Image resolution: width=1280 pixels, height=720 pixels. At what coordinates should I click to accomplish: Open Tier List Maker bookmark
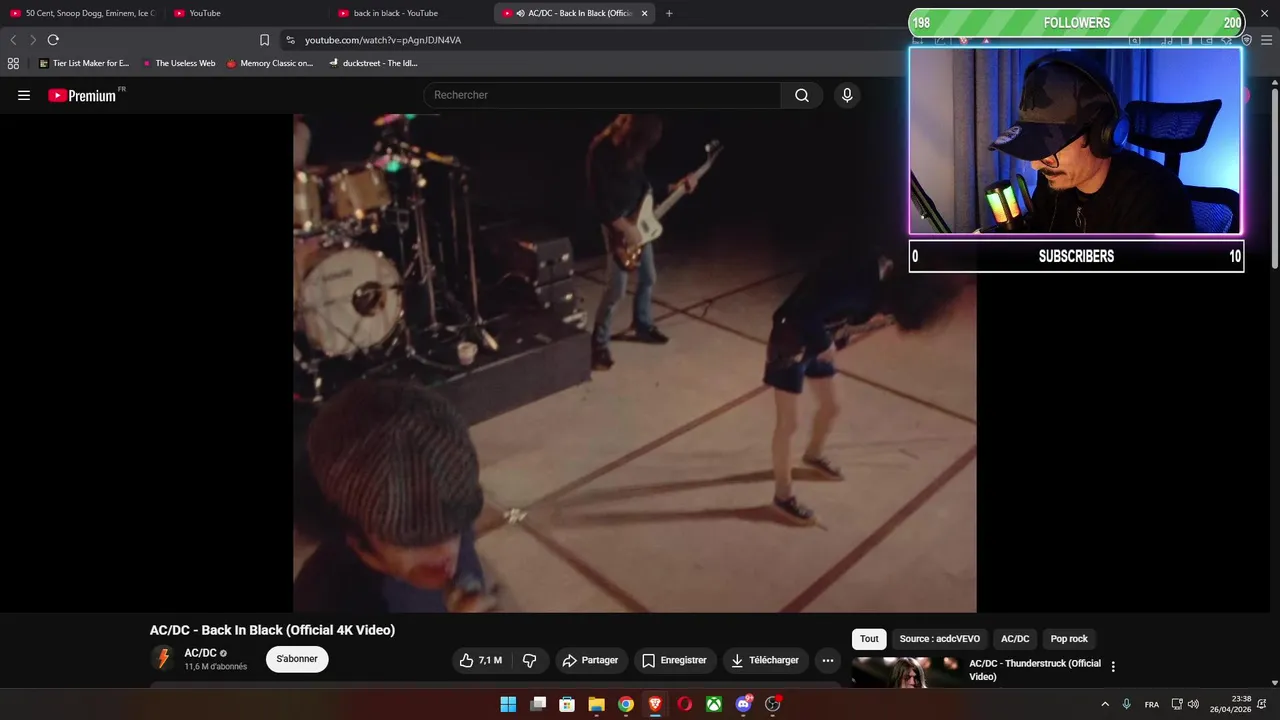pos(84,63)
